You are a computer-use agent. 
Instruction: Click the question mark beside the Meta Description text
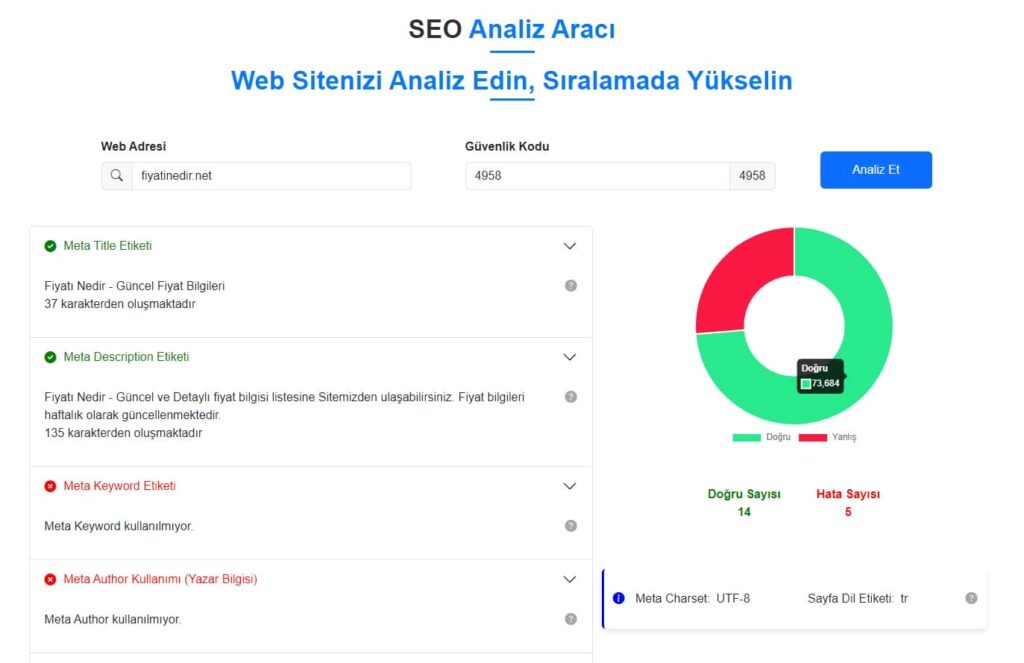[571, 396]
